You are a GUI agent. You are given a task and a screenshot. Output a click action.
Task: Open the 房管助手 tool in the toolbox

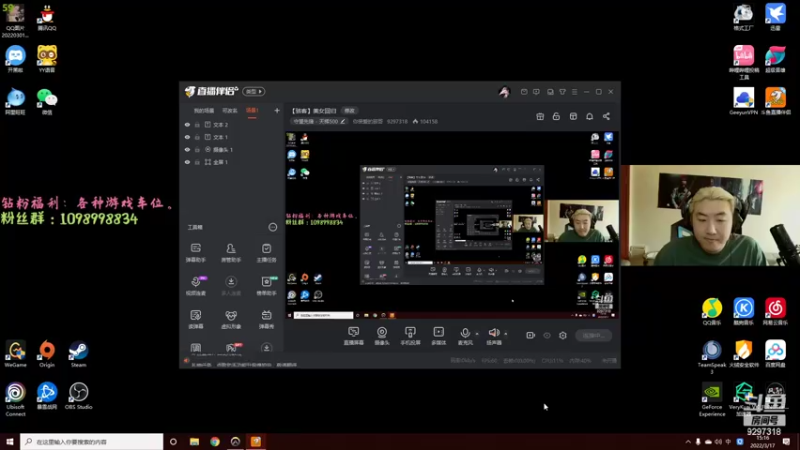pyautogui.click(x=231, y=253)
